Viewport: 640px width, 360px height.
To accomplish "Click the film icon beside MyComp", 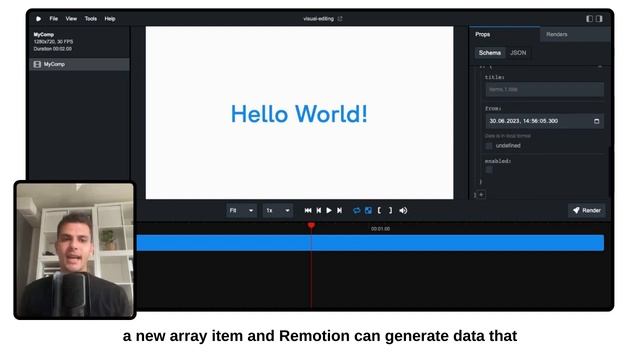I will (x=37, y=64).
